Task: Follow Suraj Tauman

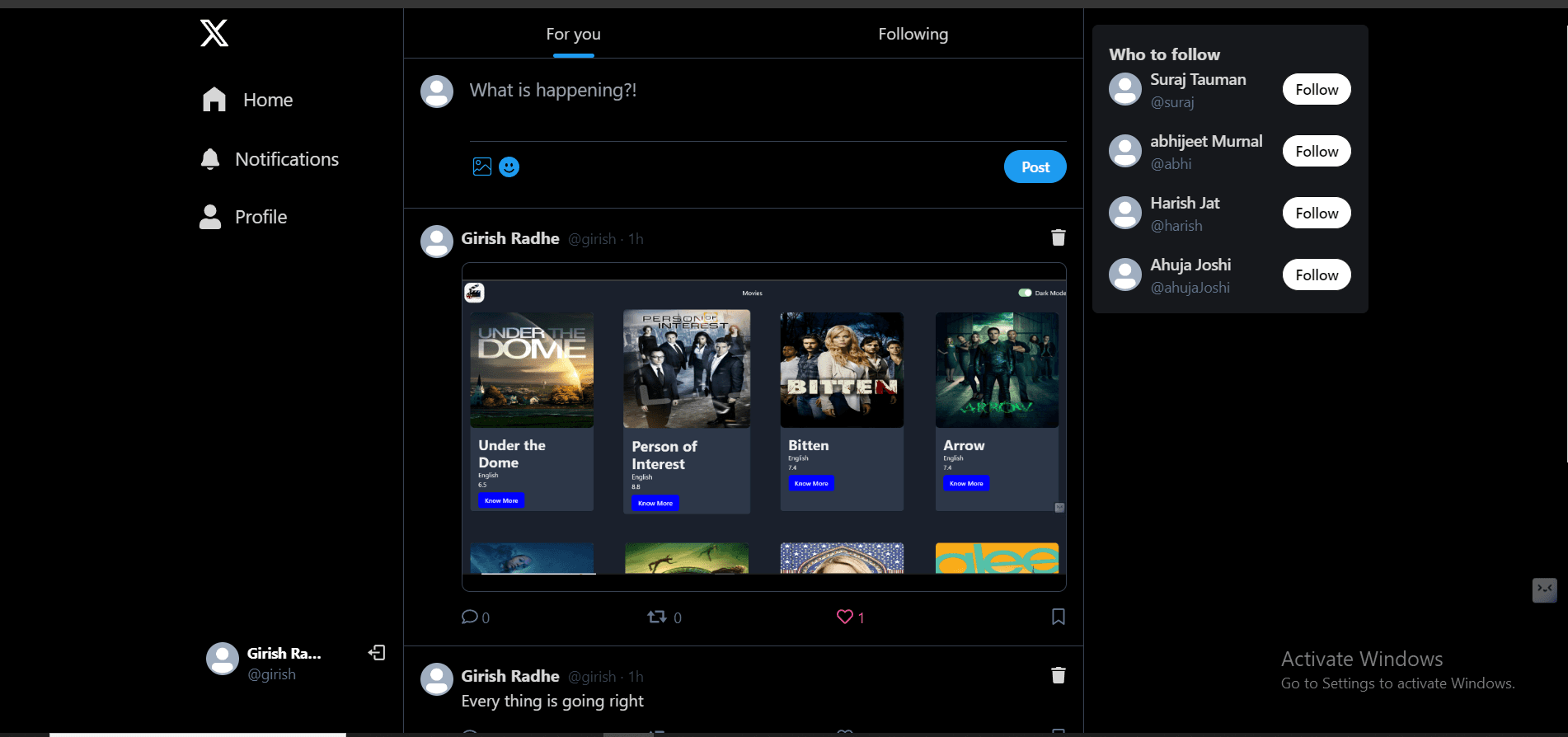Action: pyautogui.click(x=1317, y=89)
